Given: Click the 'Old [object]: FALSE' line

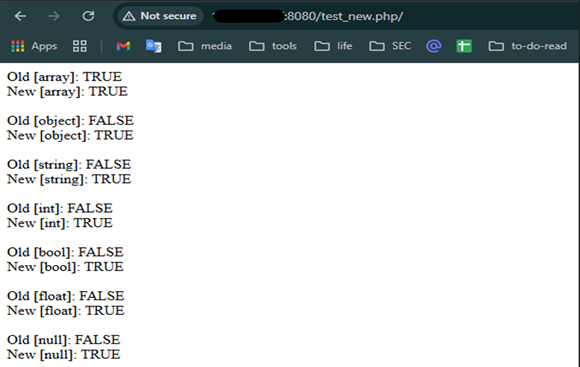Looking at the screenshot, I should point(70,121).
